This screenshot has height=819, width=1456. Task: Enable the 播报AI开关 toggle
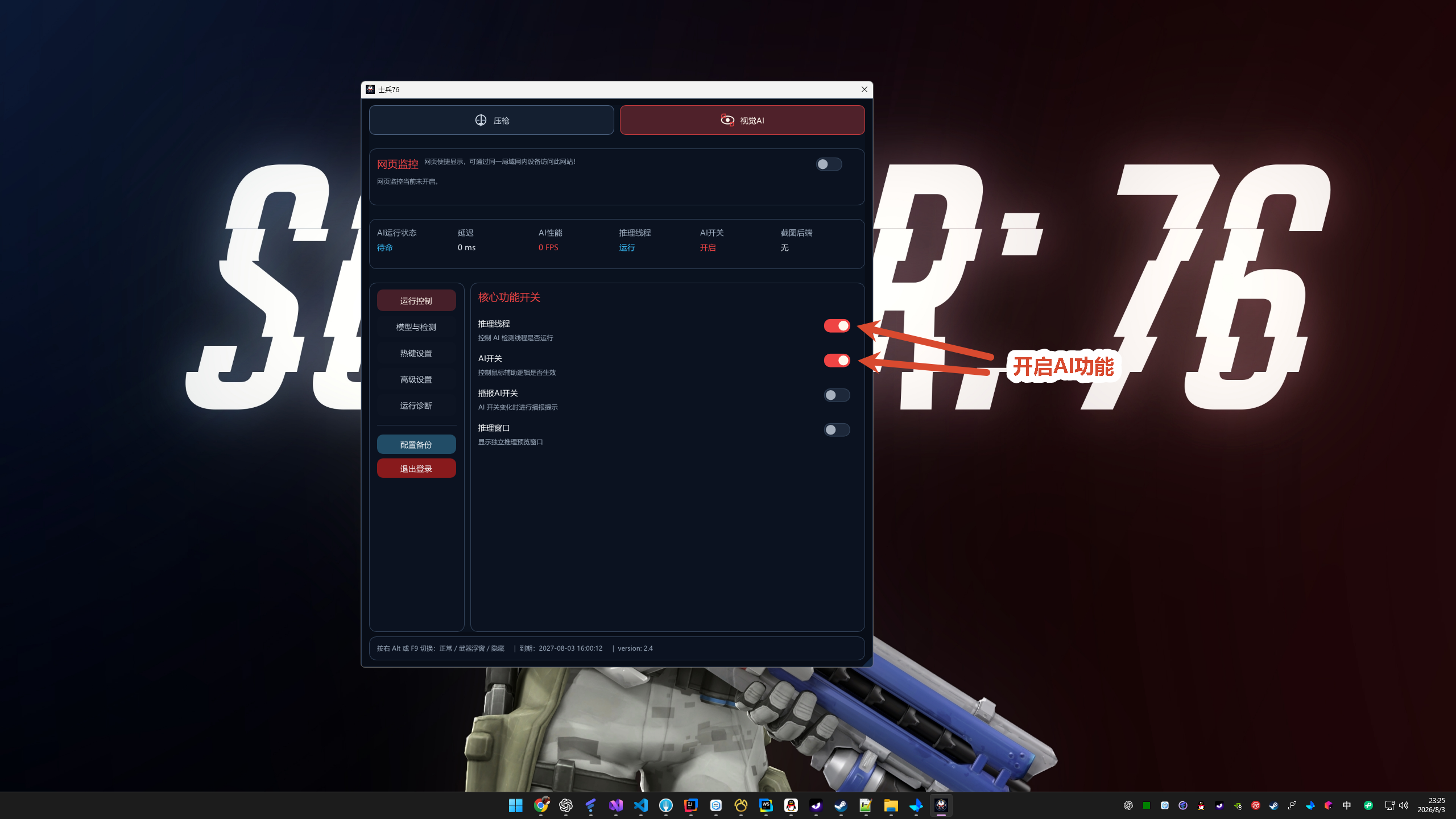point(837,395)
